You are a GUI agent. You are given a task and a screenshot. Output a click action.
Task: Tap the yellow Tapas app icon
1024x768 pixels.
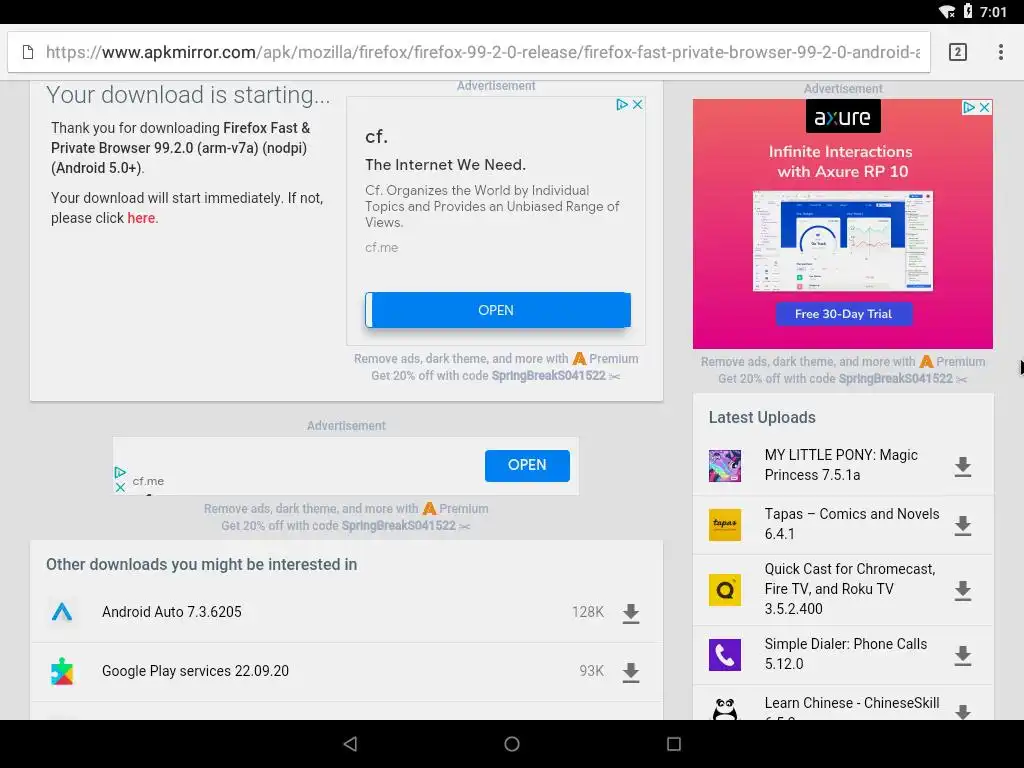coord(725,524)
